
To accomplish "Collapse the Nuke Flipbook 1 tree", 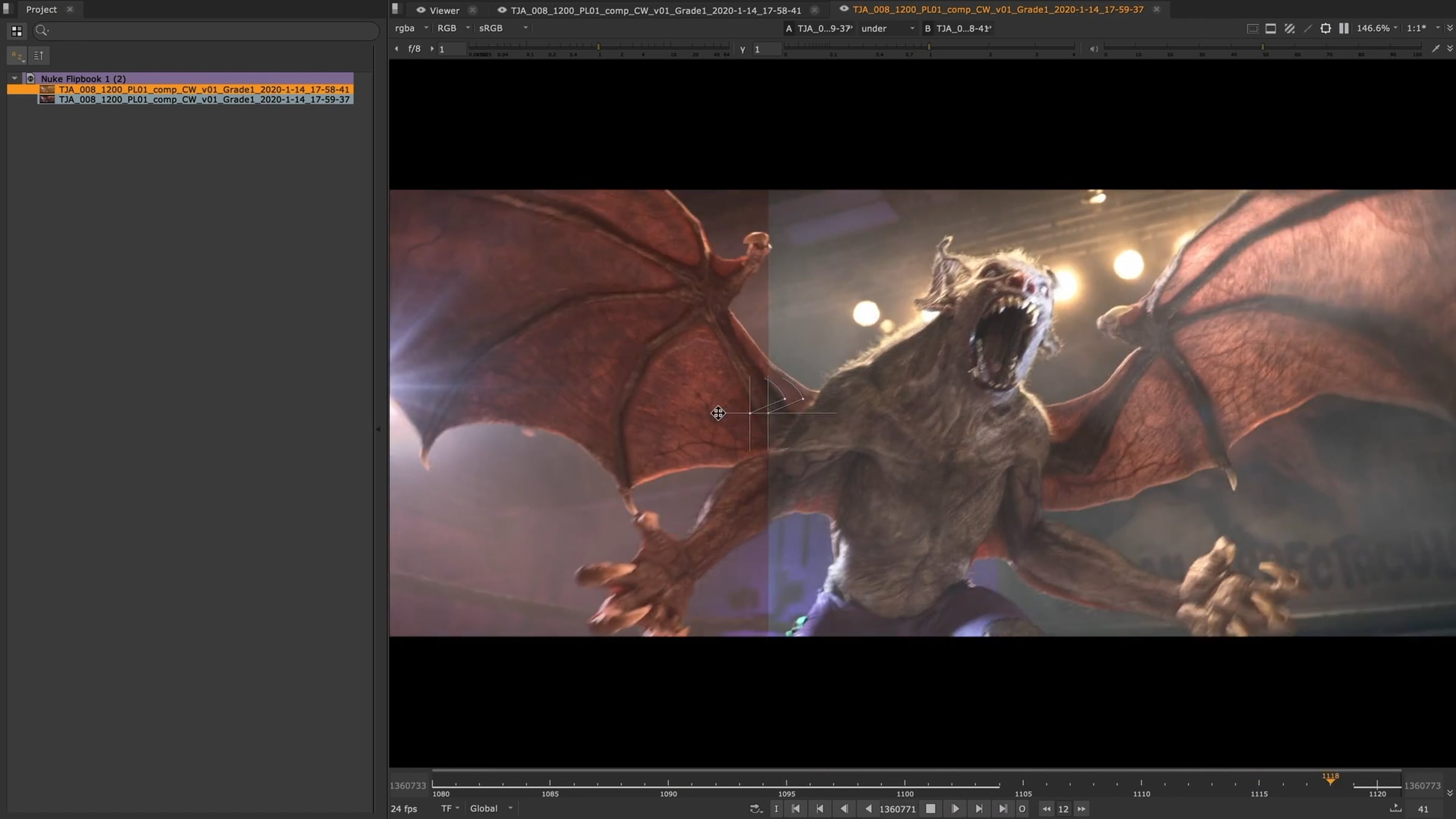I will [15, 79].
